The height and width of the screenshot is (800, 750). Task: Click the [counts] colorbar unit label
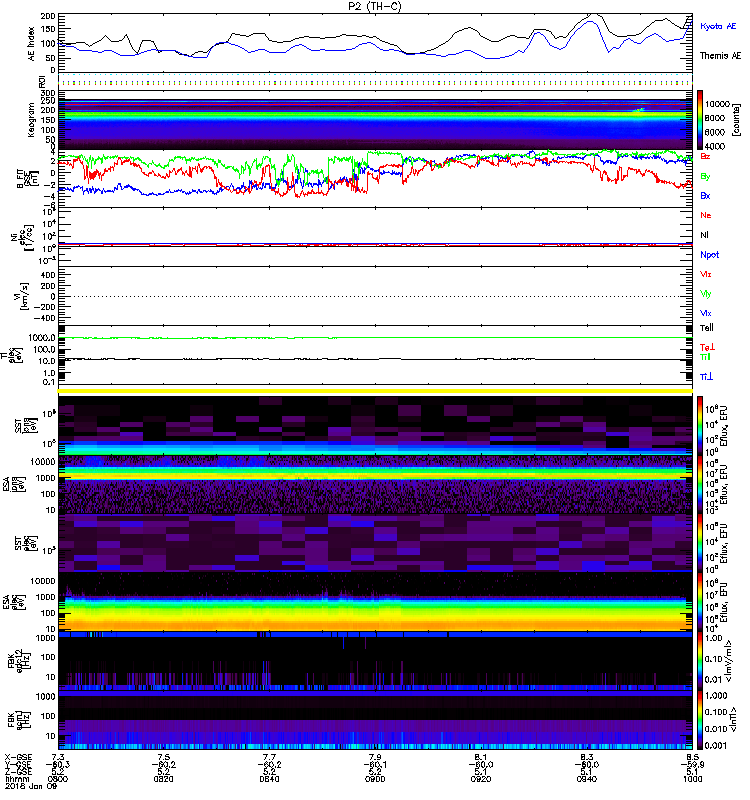tap(736, 120)
